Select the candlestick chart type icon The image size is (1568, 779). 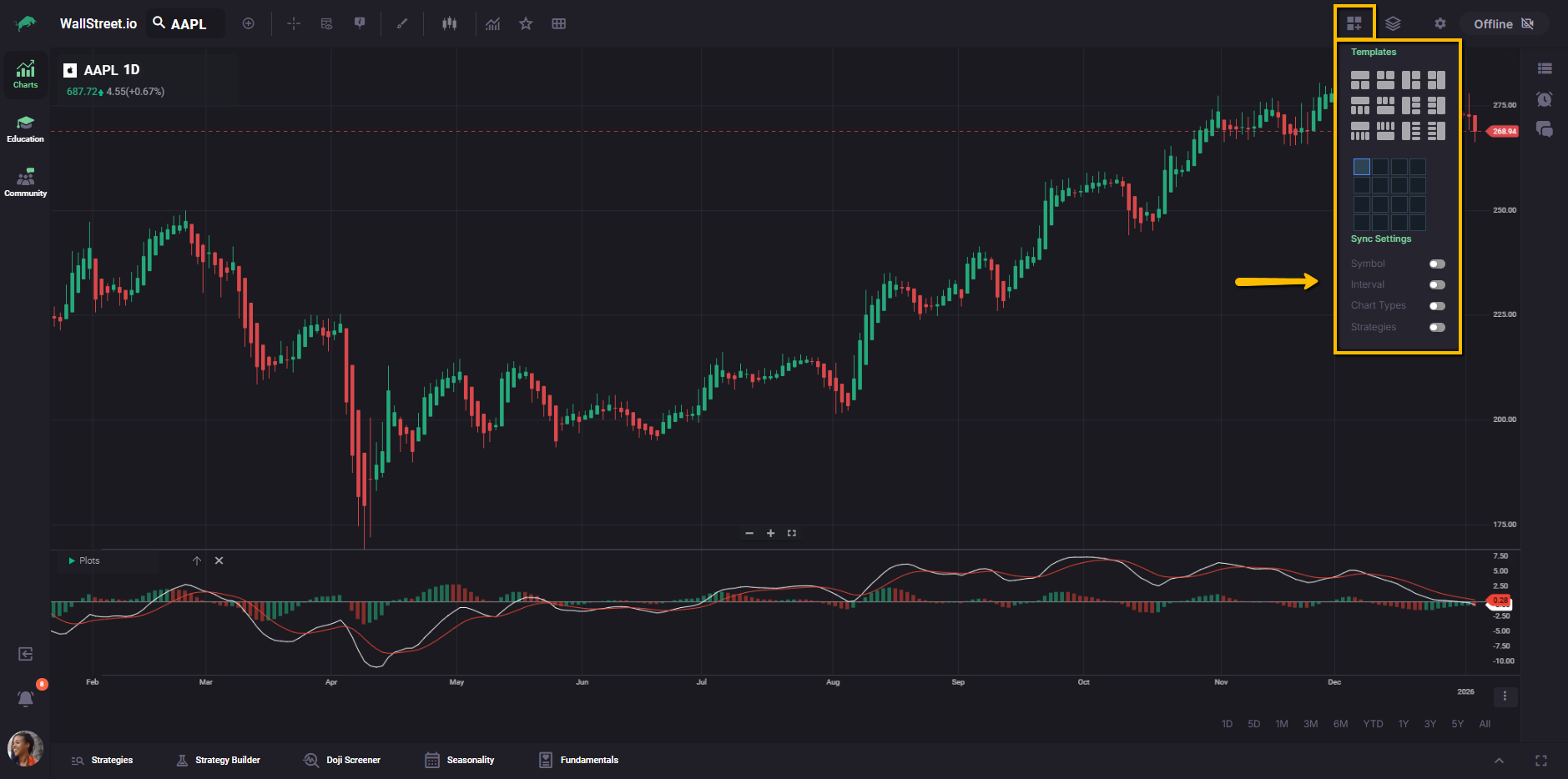pyautogui.click(x=449, y=23)
